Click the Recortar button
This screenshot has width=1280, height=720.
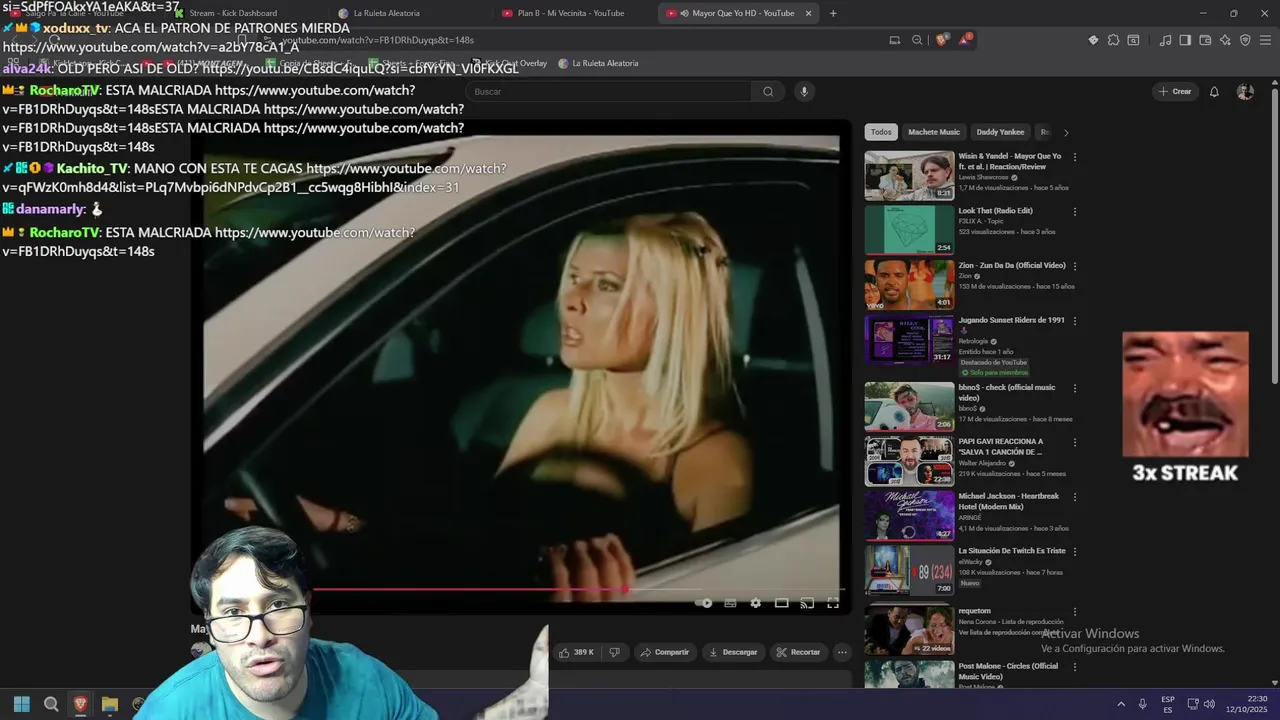point(798,652)
